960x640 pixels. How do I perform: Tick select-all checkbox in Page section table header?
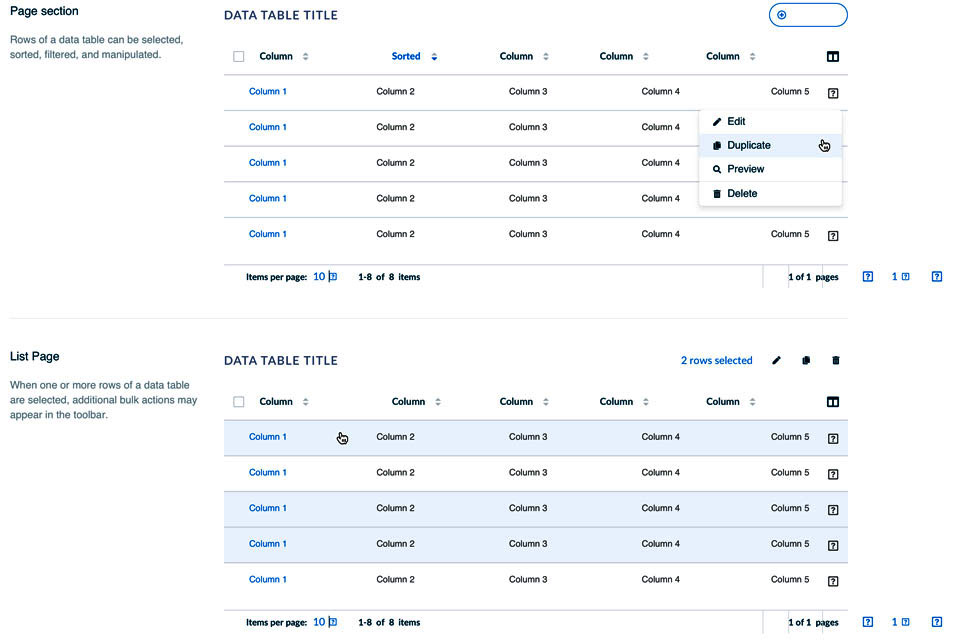pos(239,57)
